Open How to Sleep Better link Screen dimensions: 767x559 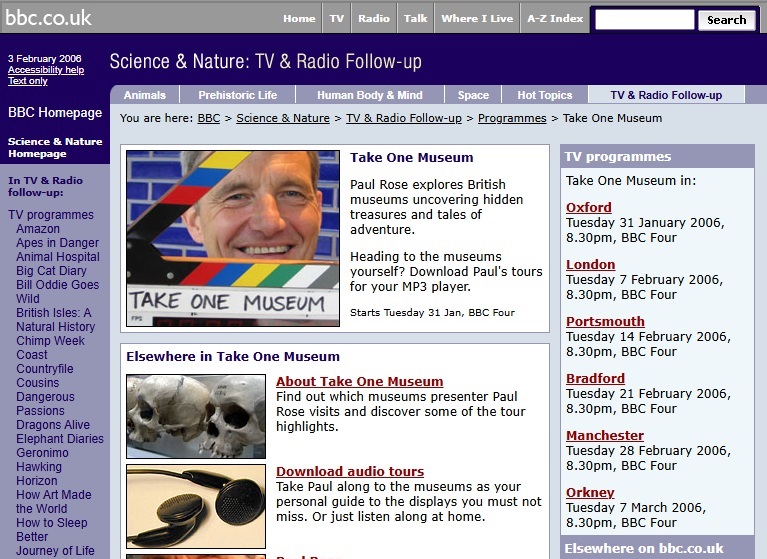51,530
